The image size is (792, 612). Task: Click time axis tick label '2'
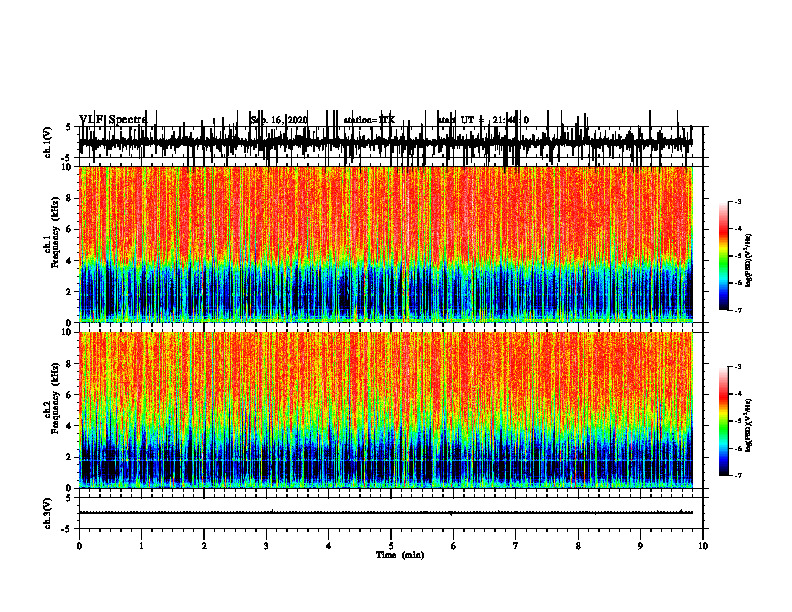(204, 546)
